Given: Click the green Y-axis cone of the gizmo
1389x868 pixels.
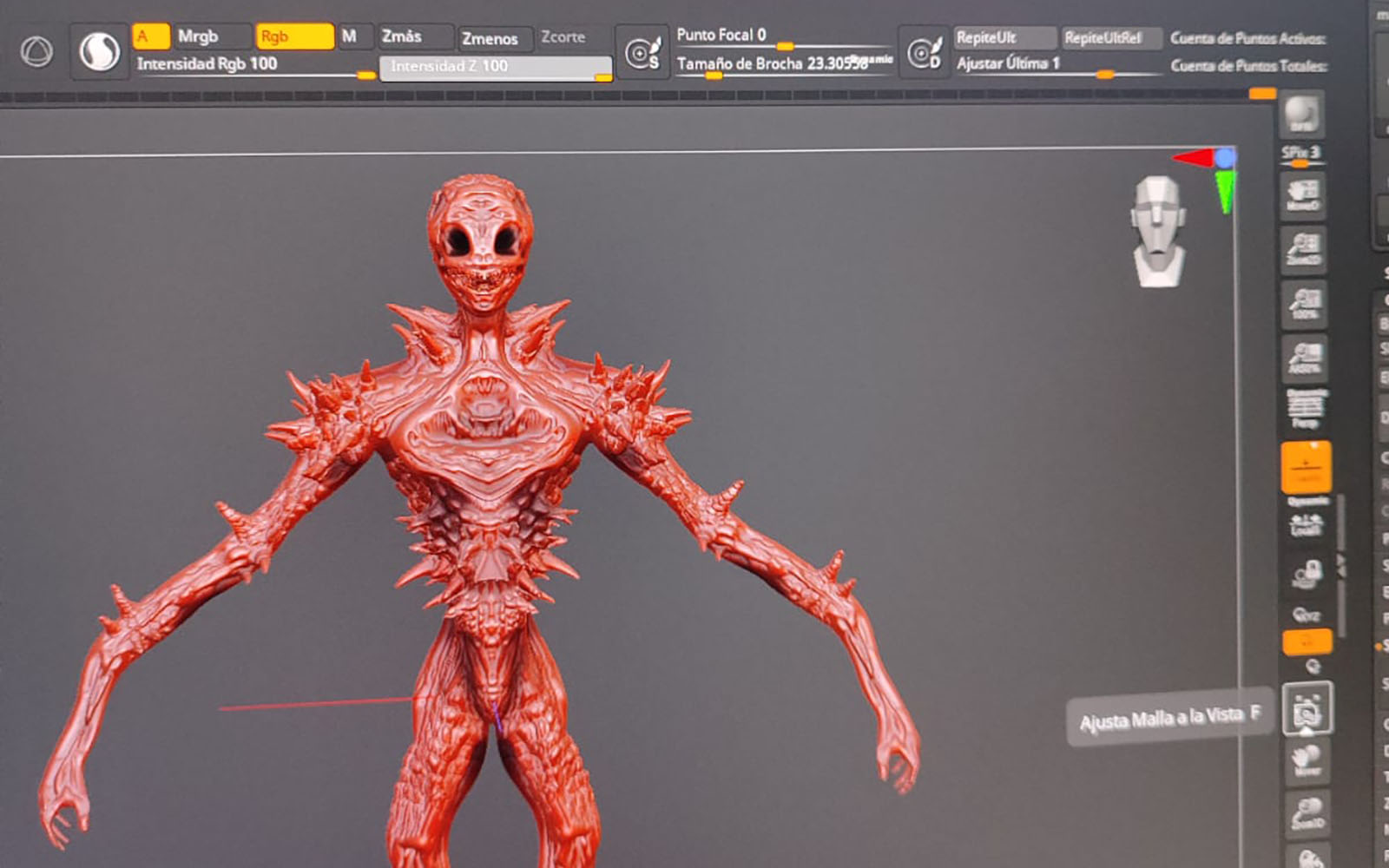Looking at the screenshot, I should point(1225,192).
